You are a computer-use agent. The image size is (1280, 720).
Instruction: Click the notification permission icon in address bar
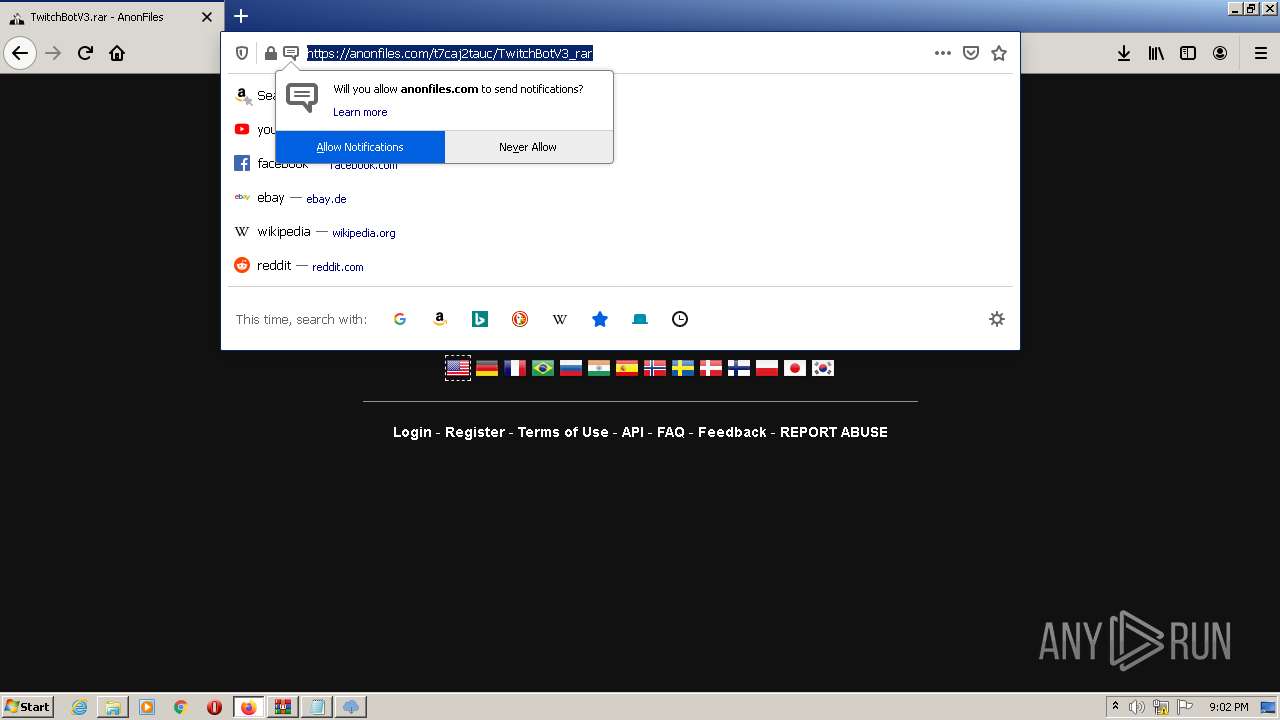coord(291,53)
